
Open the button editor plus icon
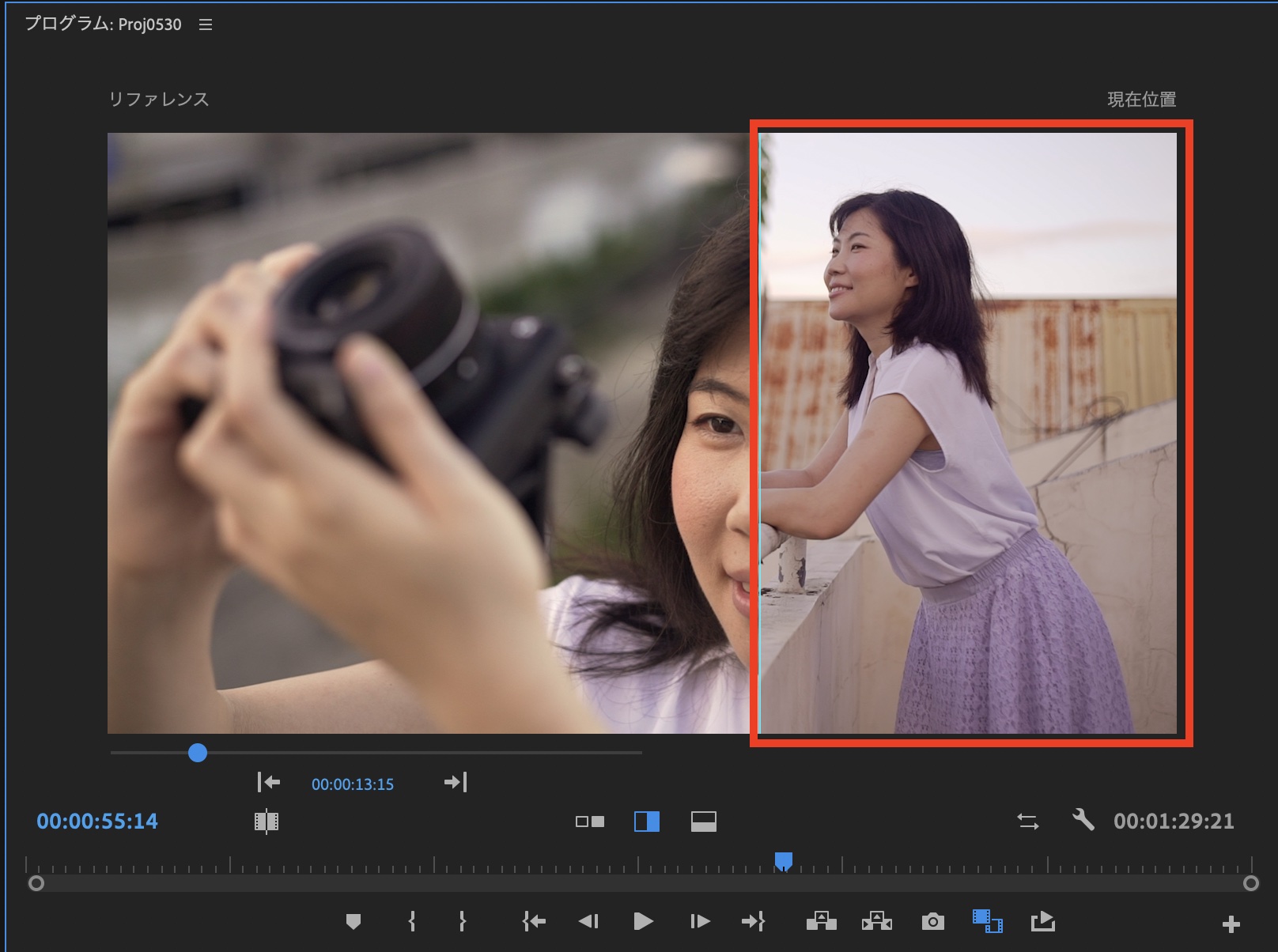(x=1231, y=924)
